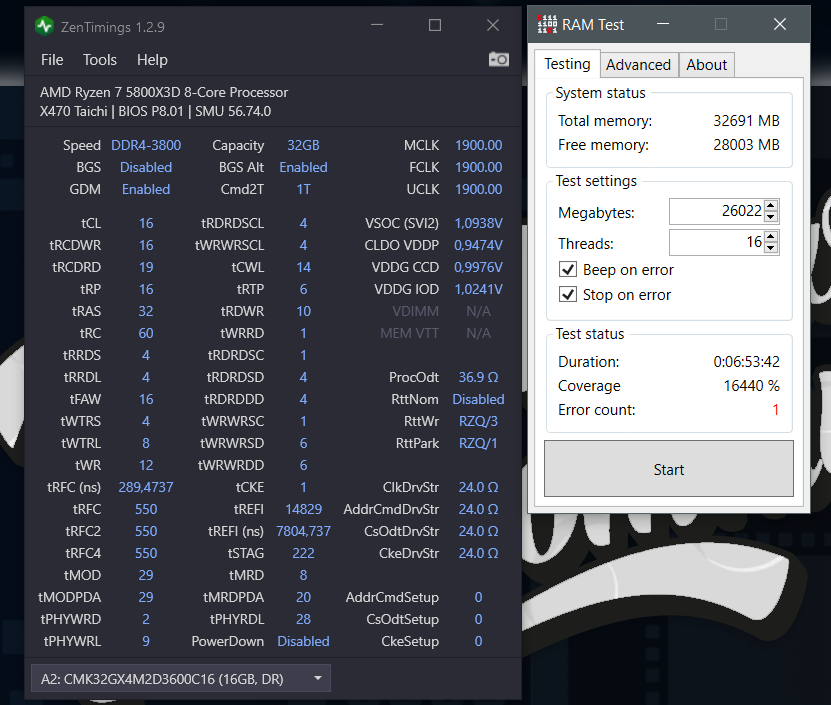This screenshot has width=831, height=705.
Task: Decrease Threads with the down arrow
Action: [771, 248]
